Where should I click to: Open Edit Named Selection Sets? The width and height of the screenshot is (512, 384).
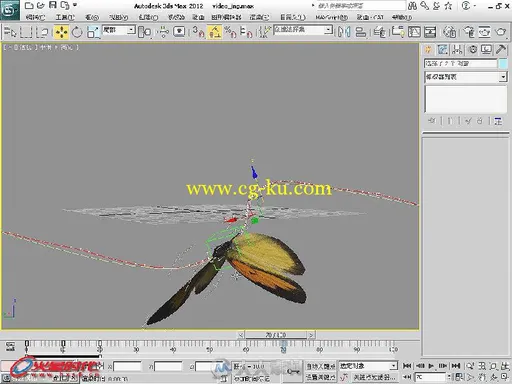click(x=264, y=32)
